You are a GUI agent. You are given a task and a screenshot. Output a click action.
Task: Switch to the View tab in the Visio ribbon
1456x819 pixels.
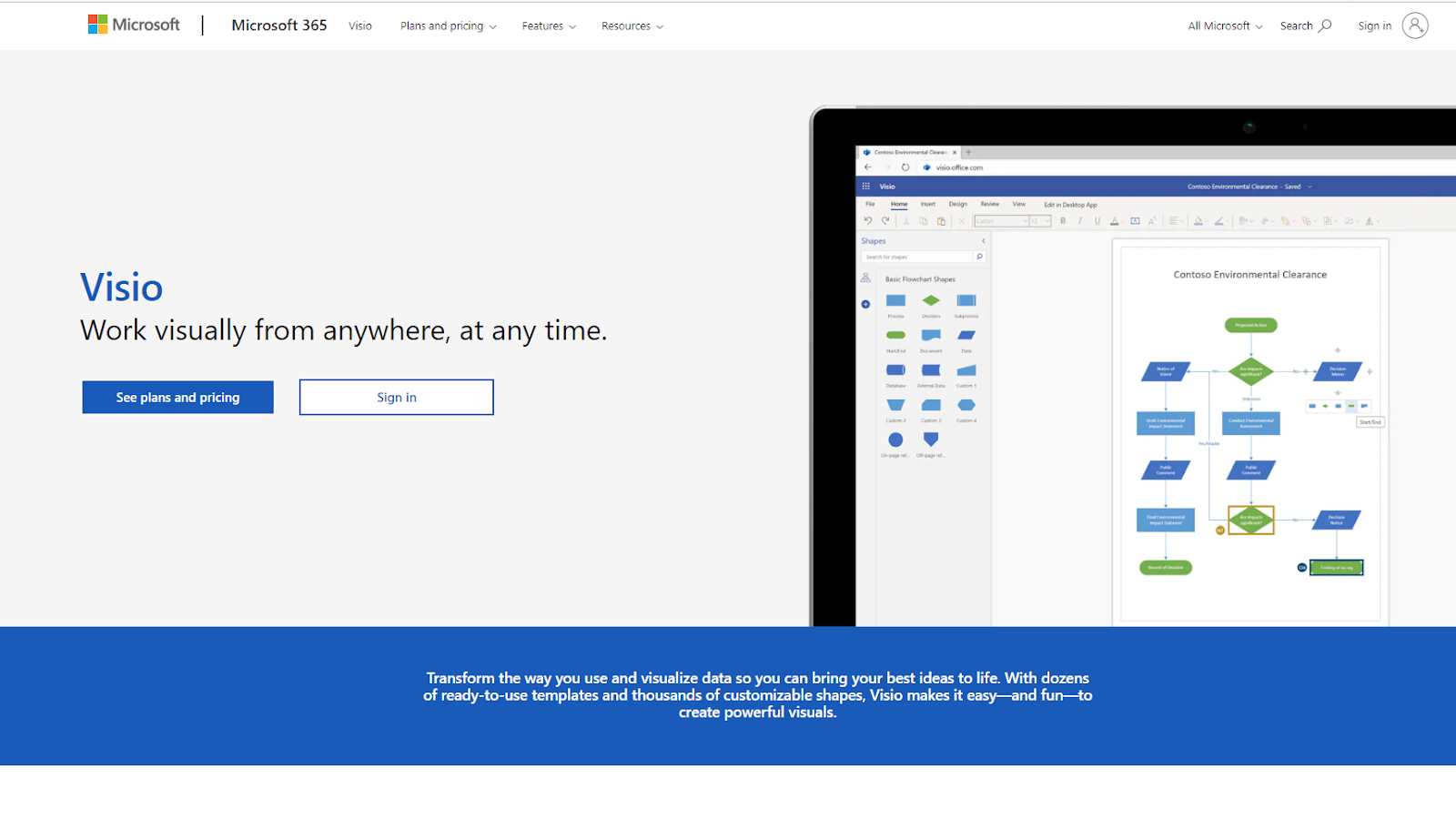click(1019, 204)
